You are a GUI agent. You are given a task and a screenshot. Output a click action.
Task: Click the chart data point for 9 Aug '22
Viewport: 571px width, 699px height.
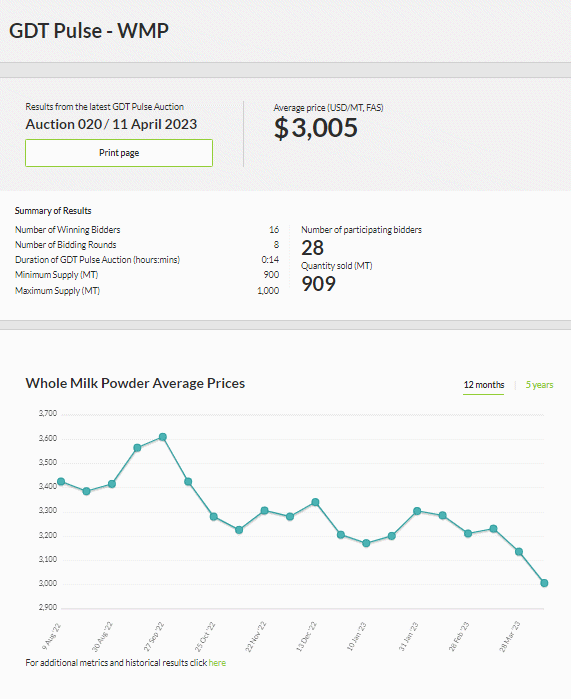pyautogui.click(x=61, y=481)
